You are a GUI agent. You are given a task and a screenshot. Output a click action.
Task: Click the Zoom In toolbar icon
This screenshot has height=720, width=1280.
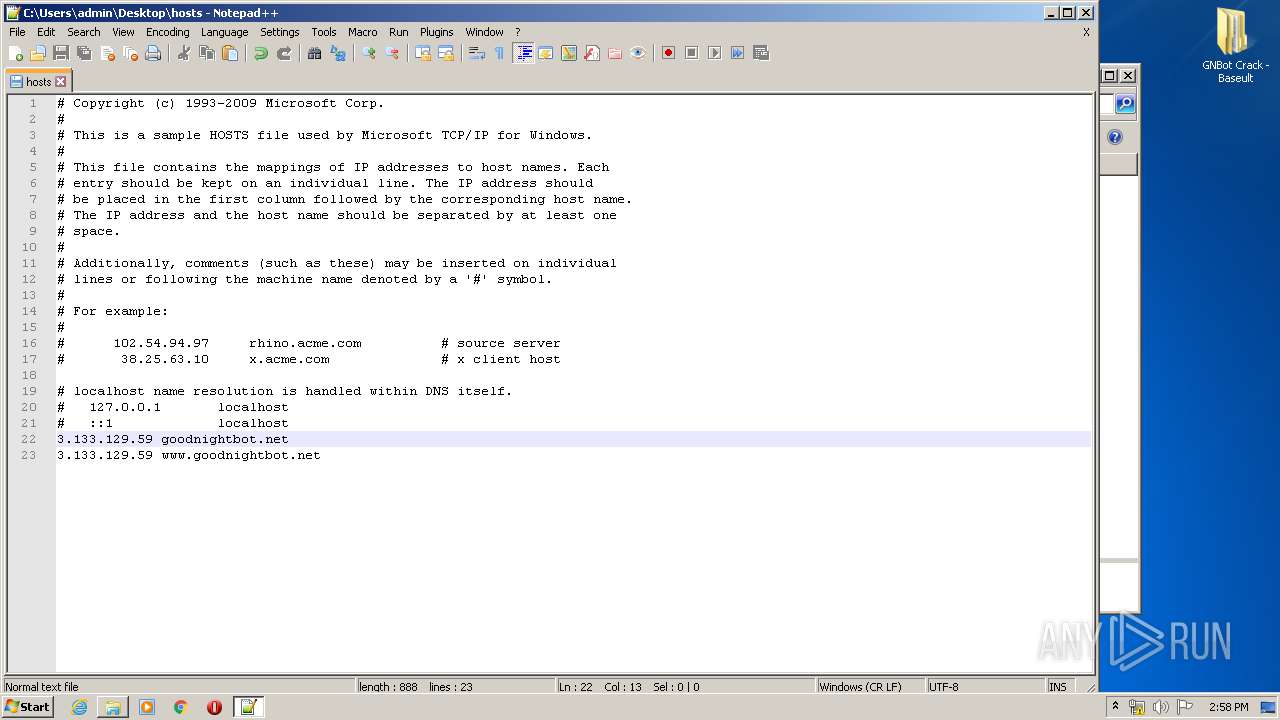[x=369, y=53]
